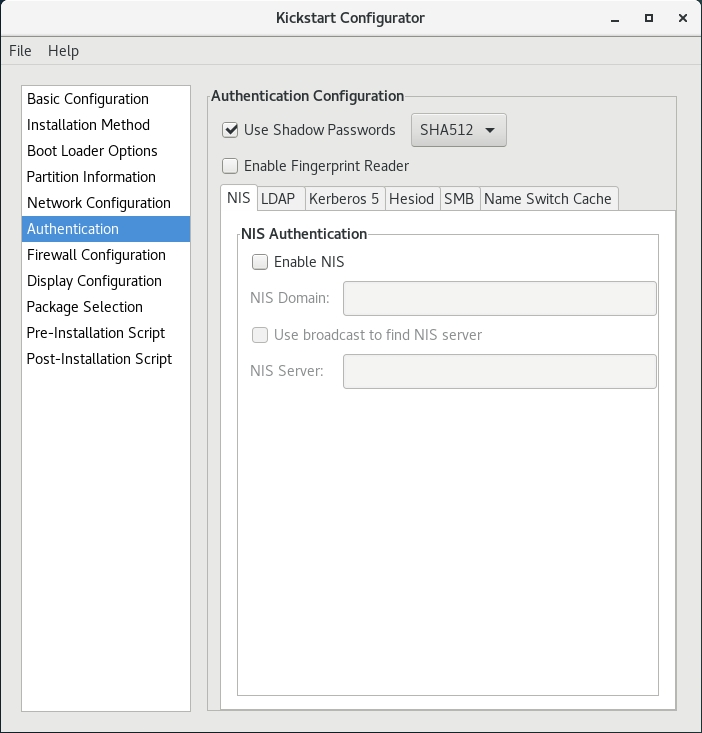The width and height of the screenshot is (702, 733).
Task: Open the Help menu
Action: coord(63,51)
